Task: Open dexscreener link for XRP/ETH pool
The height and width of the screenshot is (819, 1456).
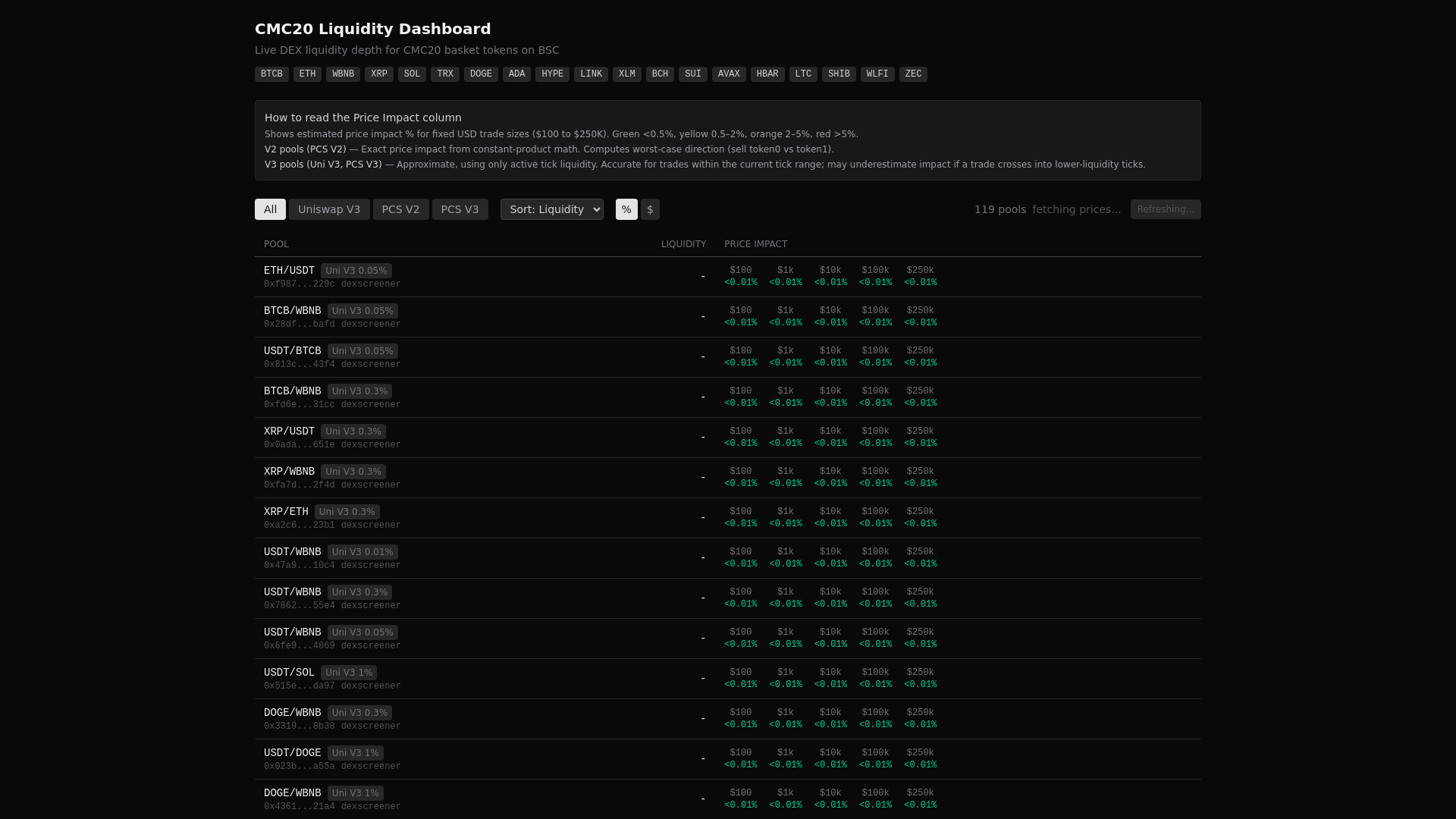Action: pyautogui.click(x=371, y=526)
